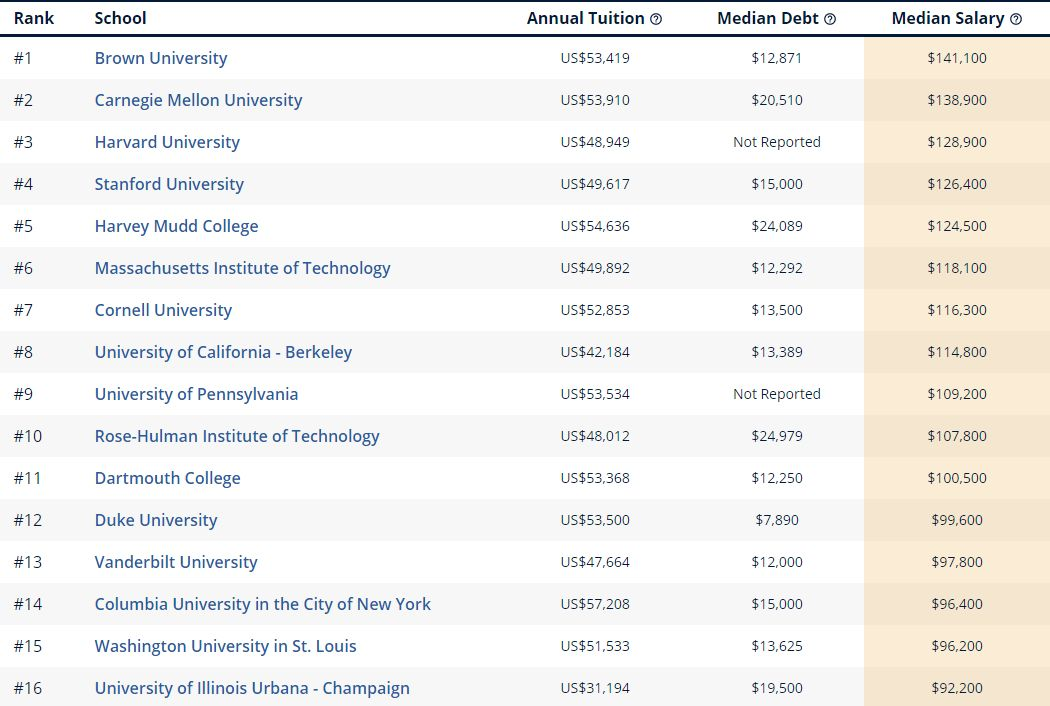Select the Harvard University link

click(x=167, y=142)
